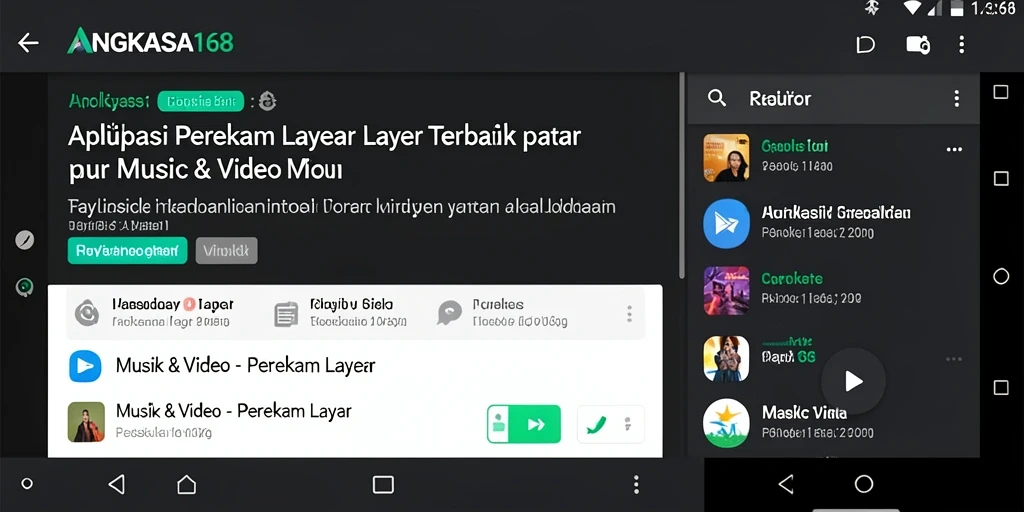Screen dimensions: 1024x512
Task: Click the star icon of Maskc Vinta
Action: [x=726, y=423]
